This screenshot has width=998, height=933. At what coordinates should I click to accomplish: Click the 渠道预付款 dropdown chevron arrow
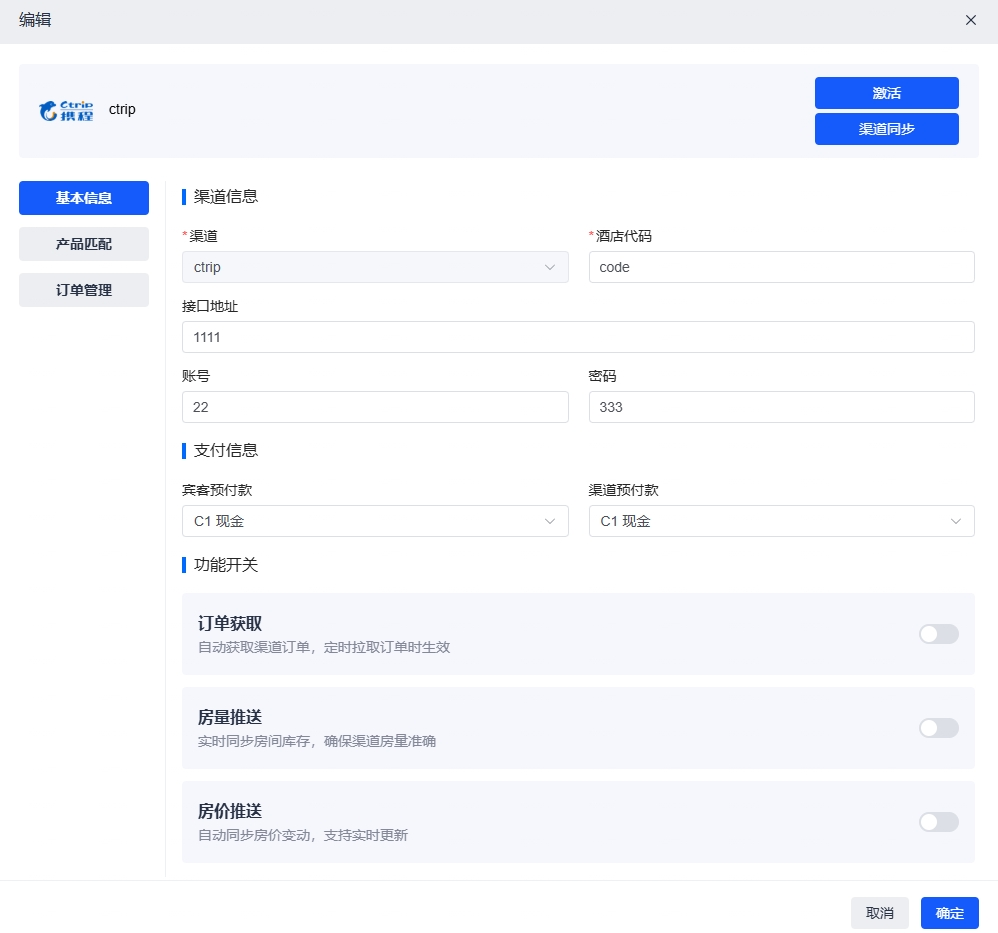tap(956, 521)
